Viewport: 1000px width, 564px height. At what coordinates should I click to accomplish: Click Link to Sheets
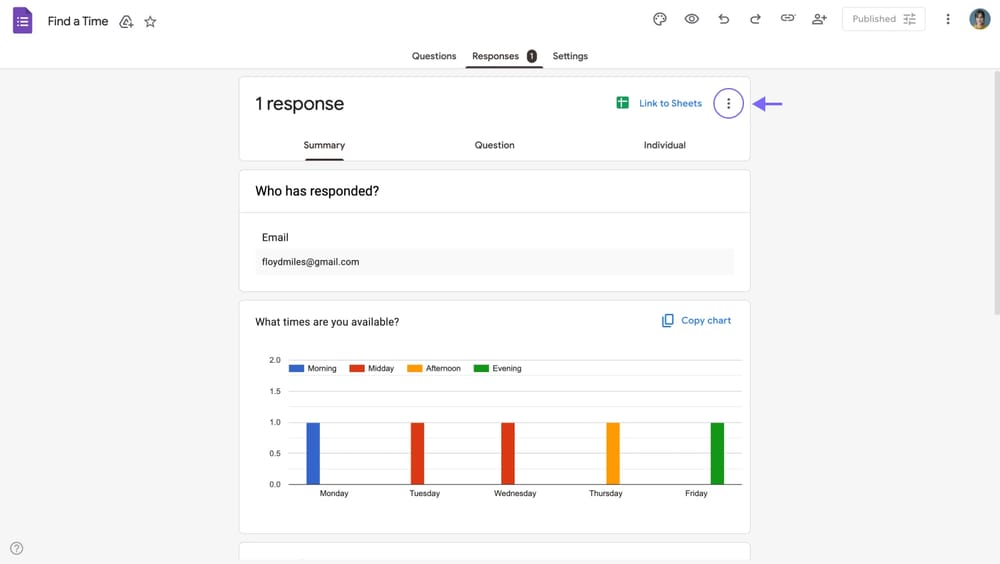click(x=659, y=103)
